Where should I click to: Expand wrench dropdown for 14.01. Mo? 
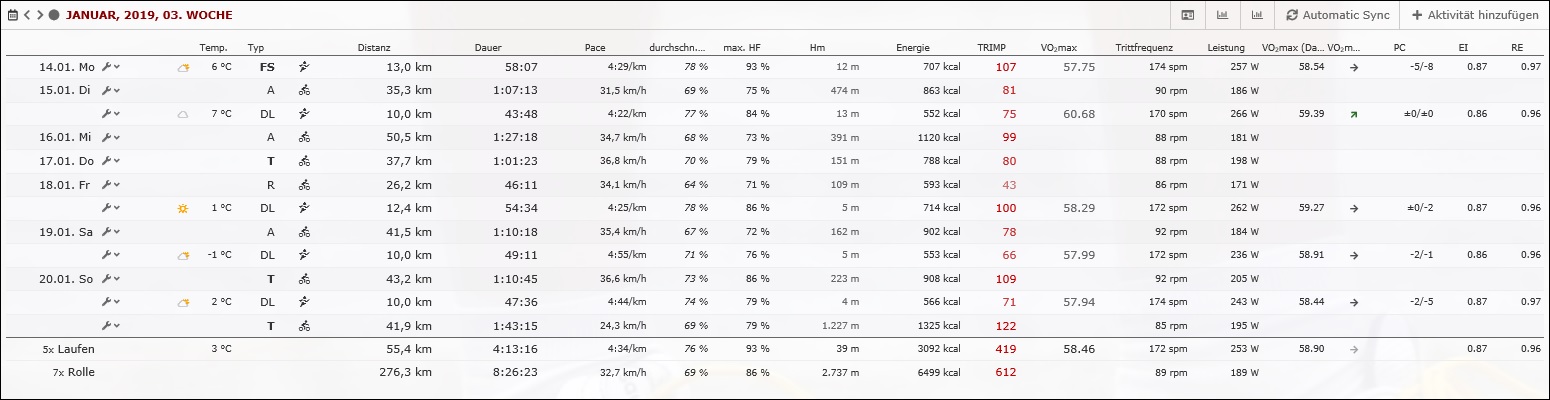[111, 67]
